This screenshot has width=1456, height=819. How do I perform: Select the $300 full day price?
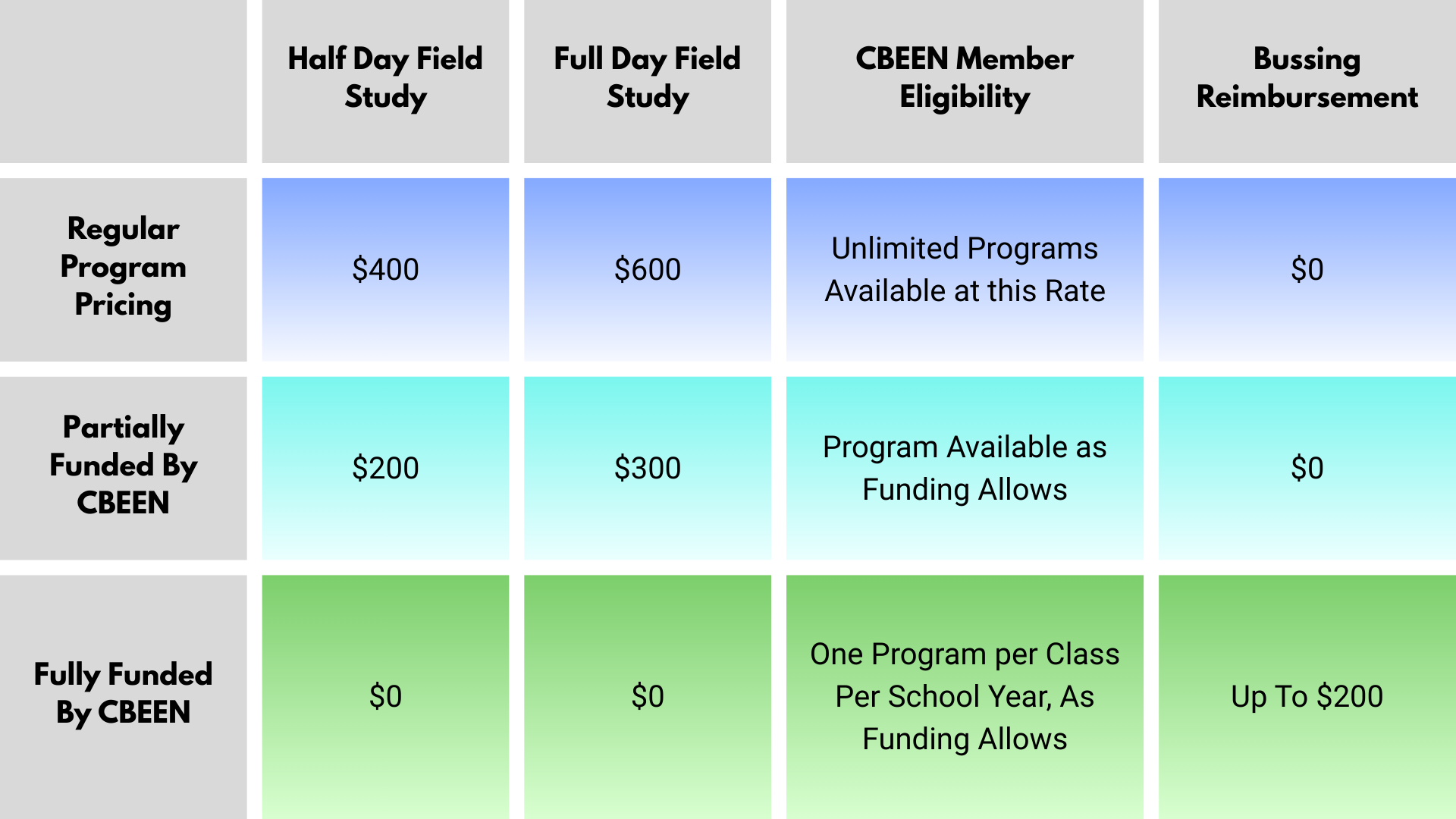tap(647, 468)
